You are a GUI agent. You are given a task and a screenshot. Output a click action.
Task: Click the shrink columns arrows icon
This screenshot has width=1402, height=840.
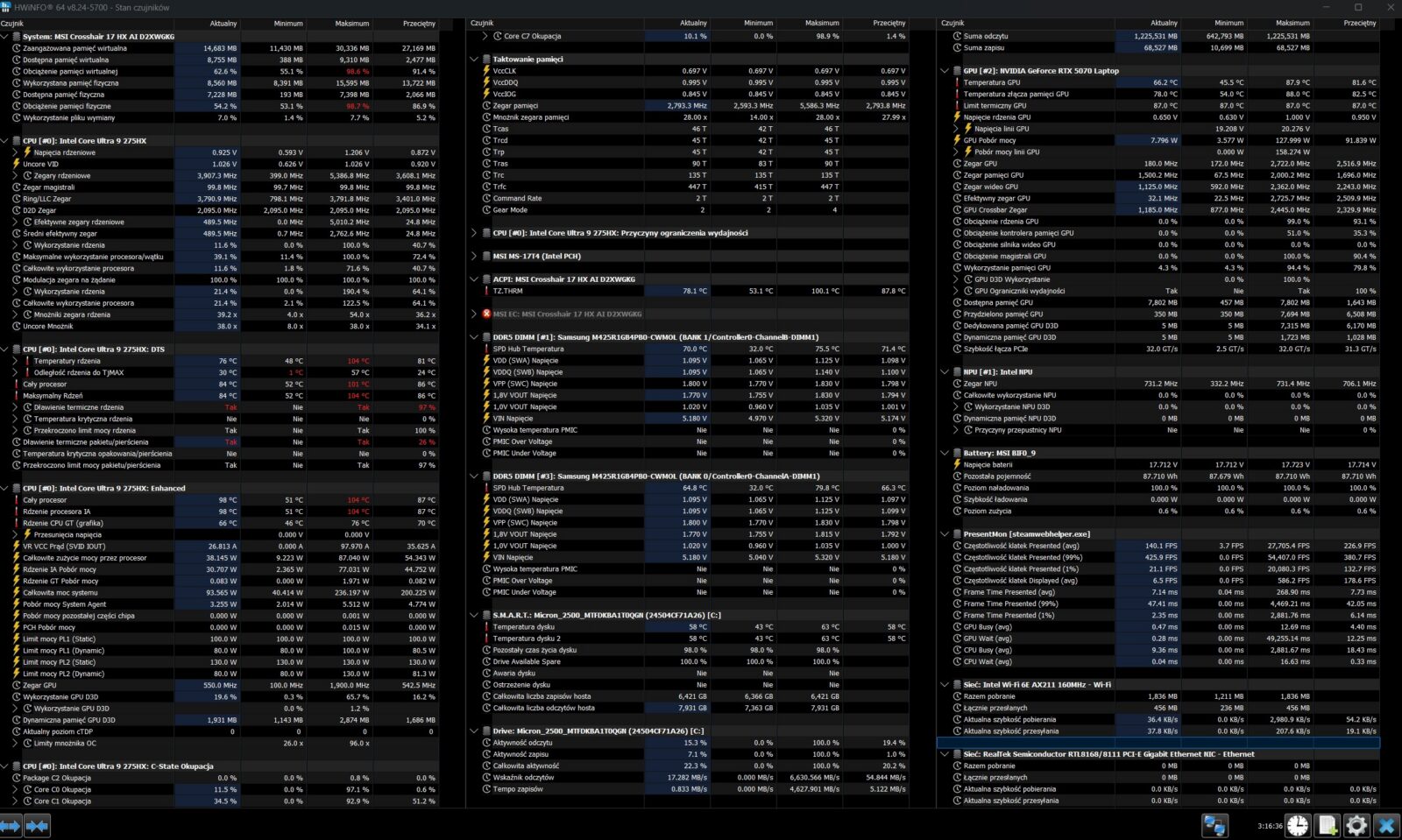click(38, 826)
